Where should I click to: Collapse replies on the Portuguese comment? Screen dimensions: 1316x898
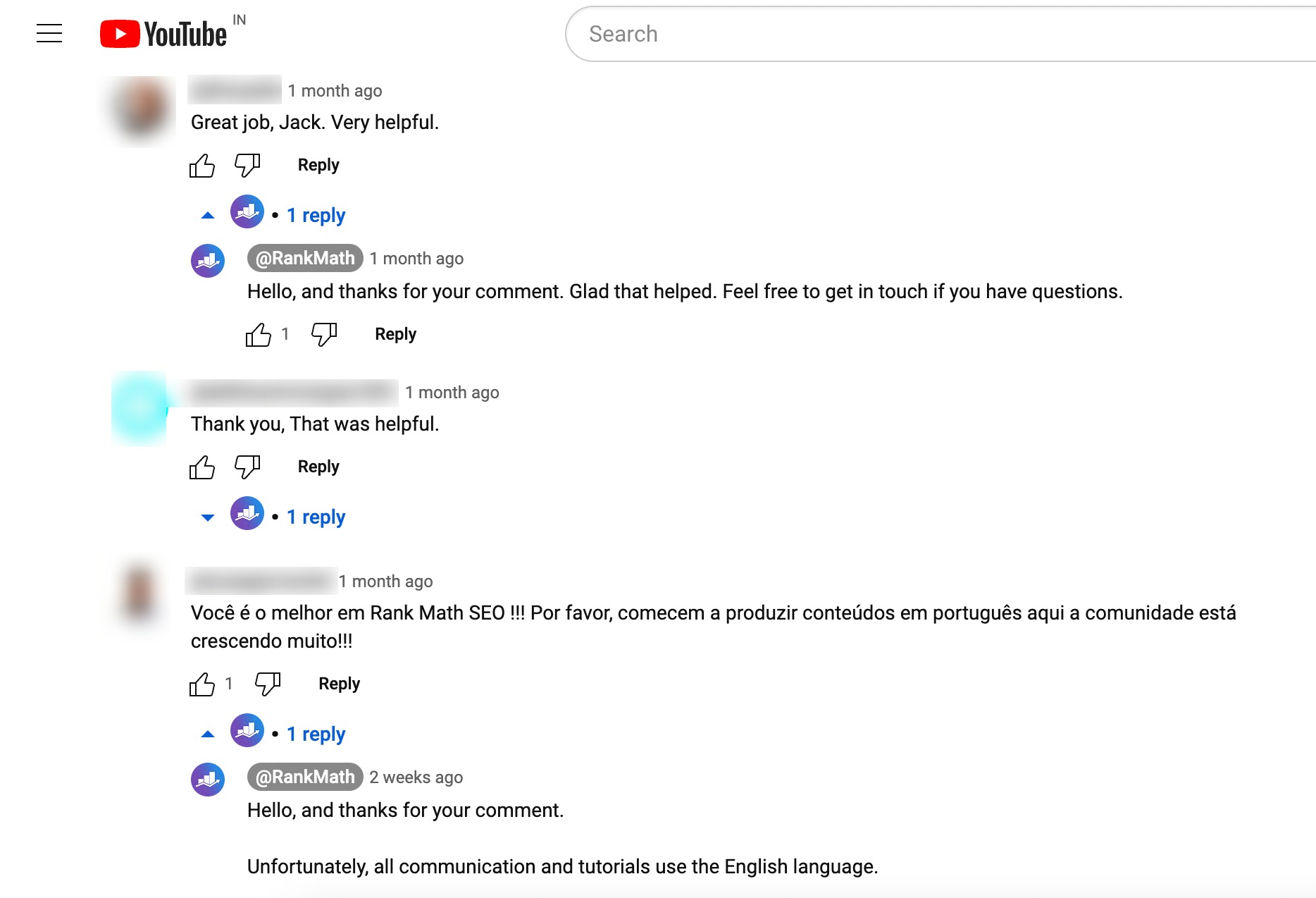click(x=208, y=733)
